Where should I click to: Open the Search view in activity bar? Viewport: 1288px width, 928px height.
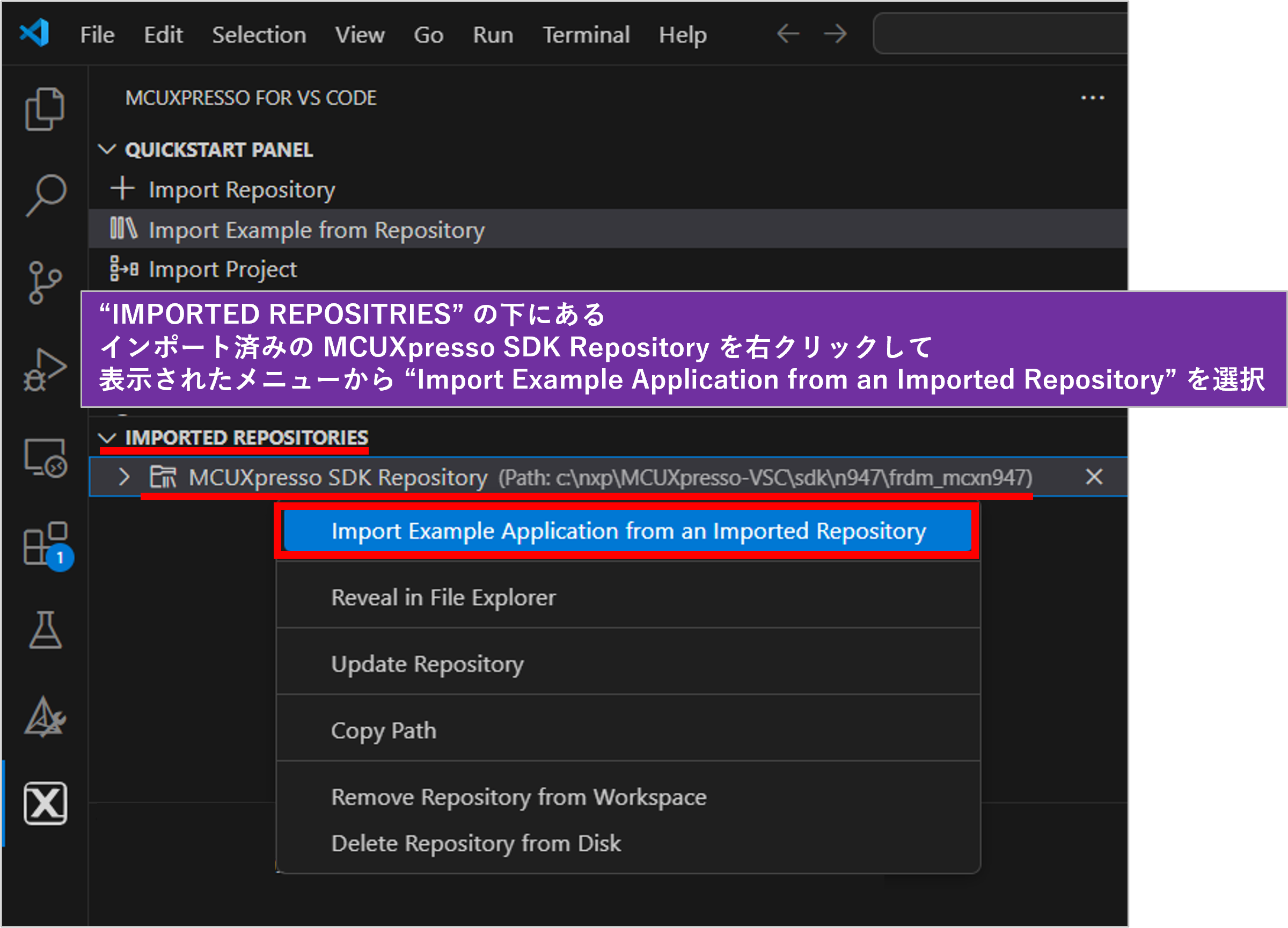46,195
